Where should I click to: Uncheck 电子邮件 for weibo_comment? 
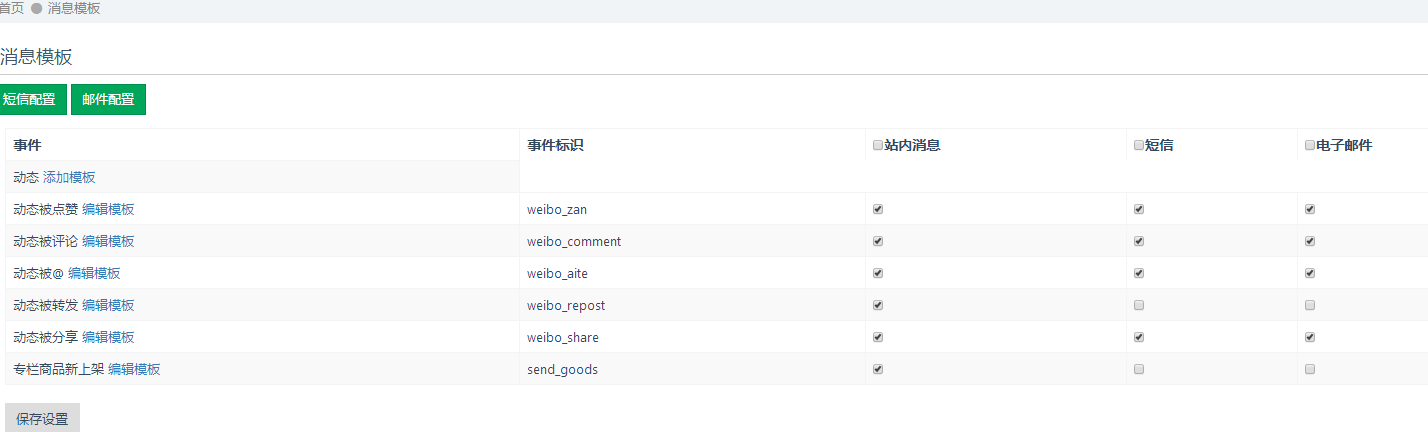tap(1310, 241)
